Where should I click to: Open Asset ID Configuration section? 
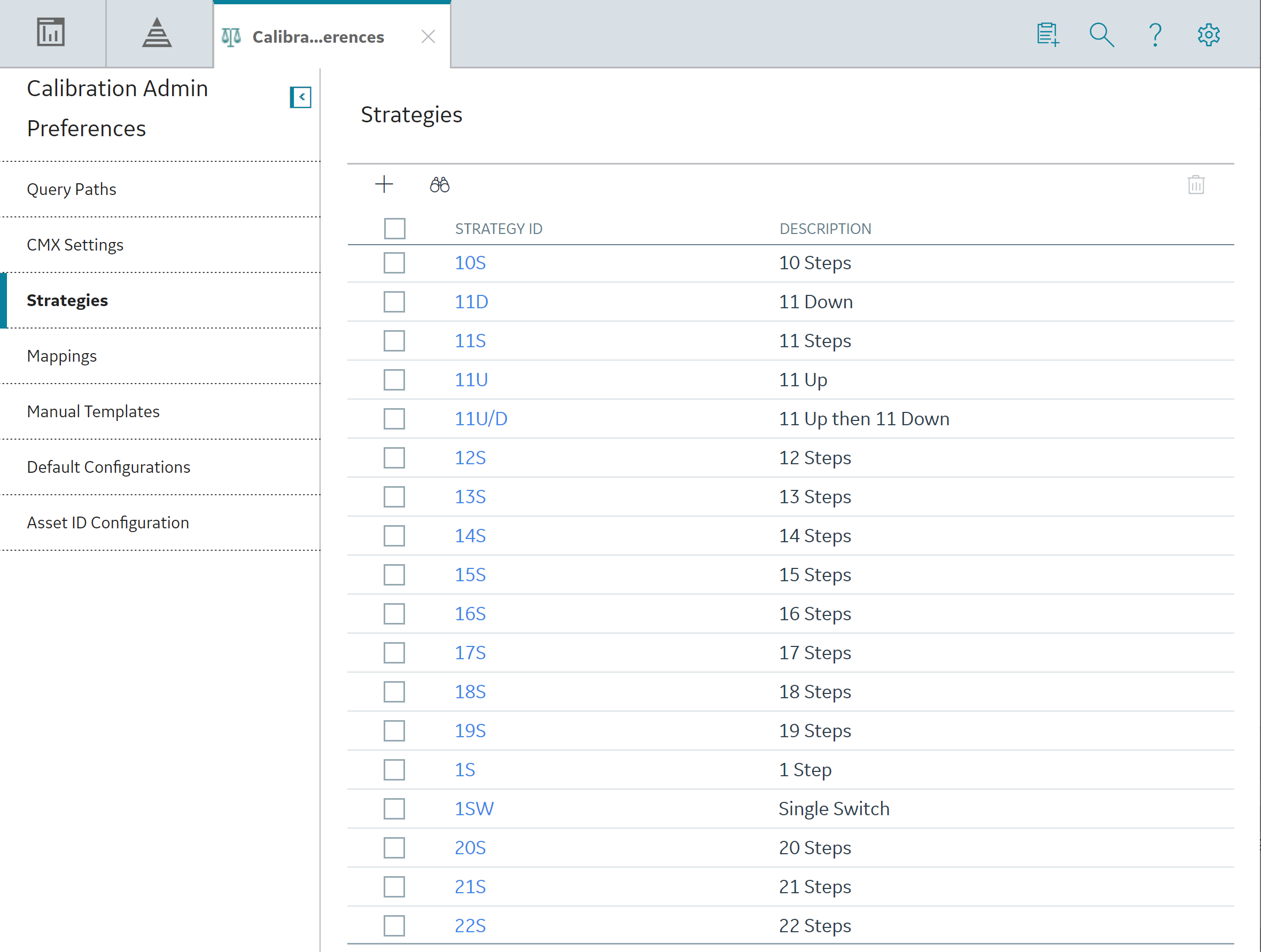pos(160,522)
